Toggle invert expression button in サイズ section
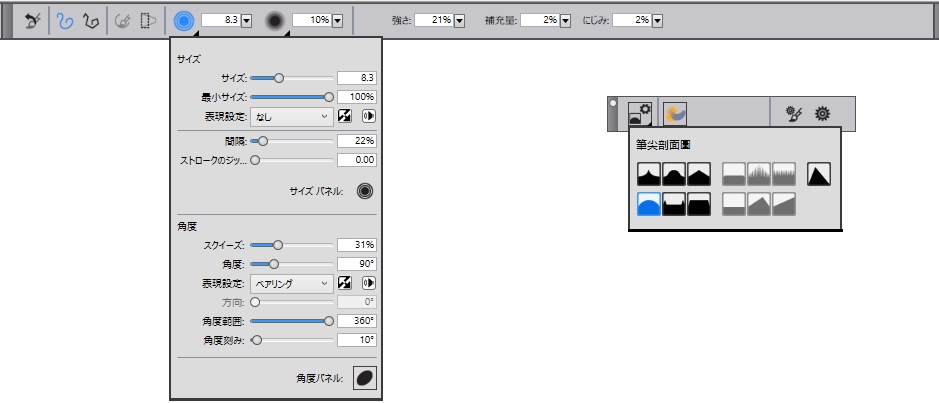The image size is (939, 403). tap(344, 116)
